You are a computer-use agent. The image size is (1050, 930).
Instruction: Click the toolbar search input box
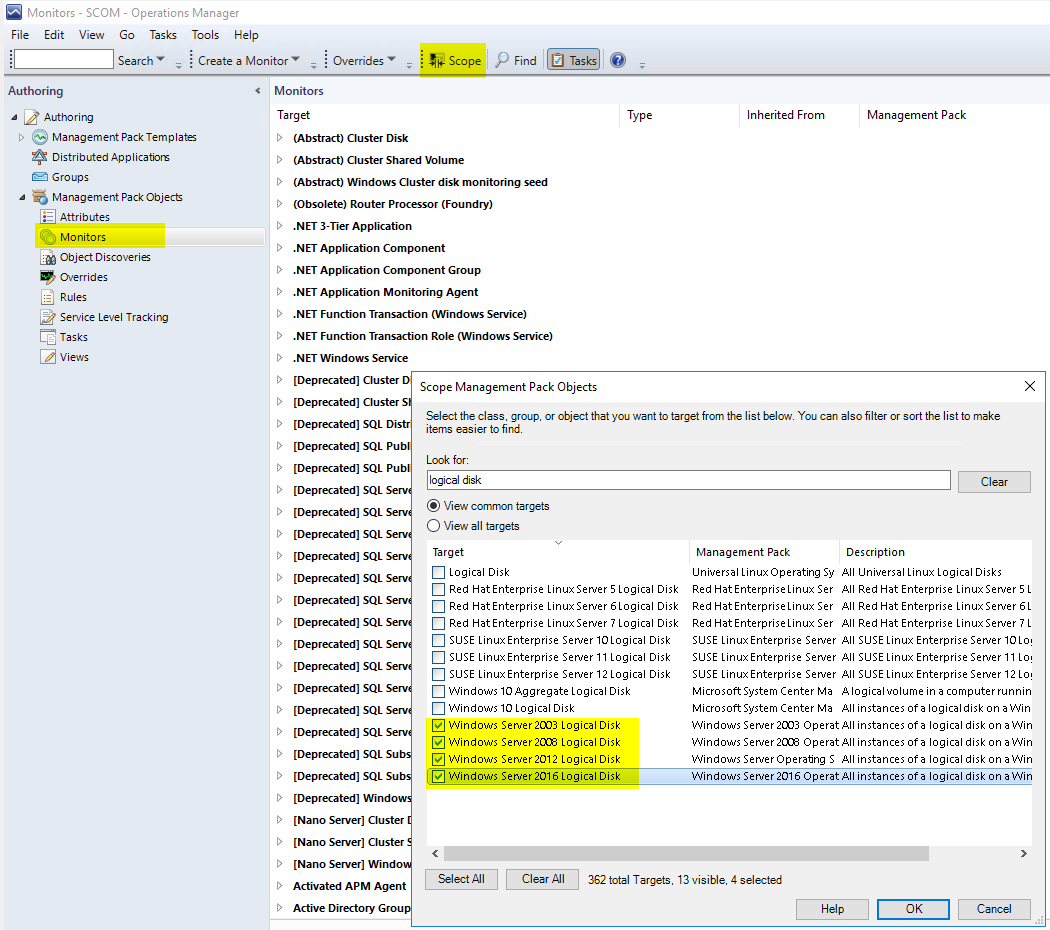click(64, 60)
